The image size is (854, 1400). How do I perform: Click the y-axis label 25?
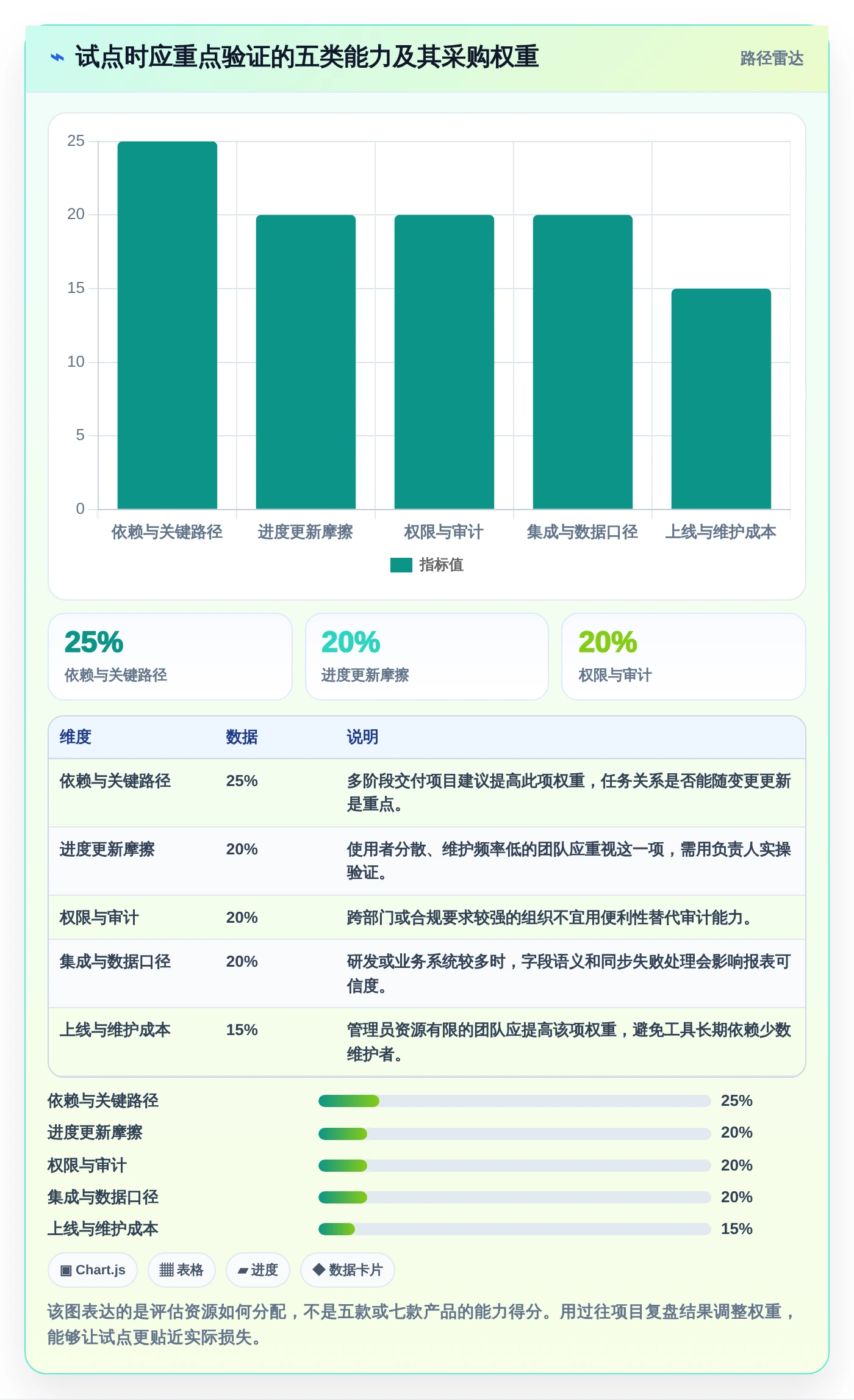click(76, 141)
